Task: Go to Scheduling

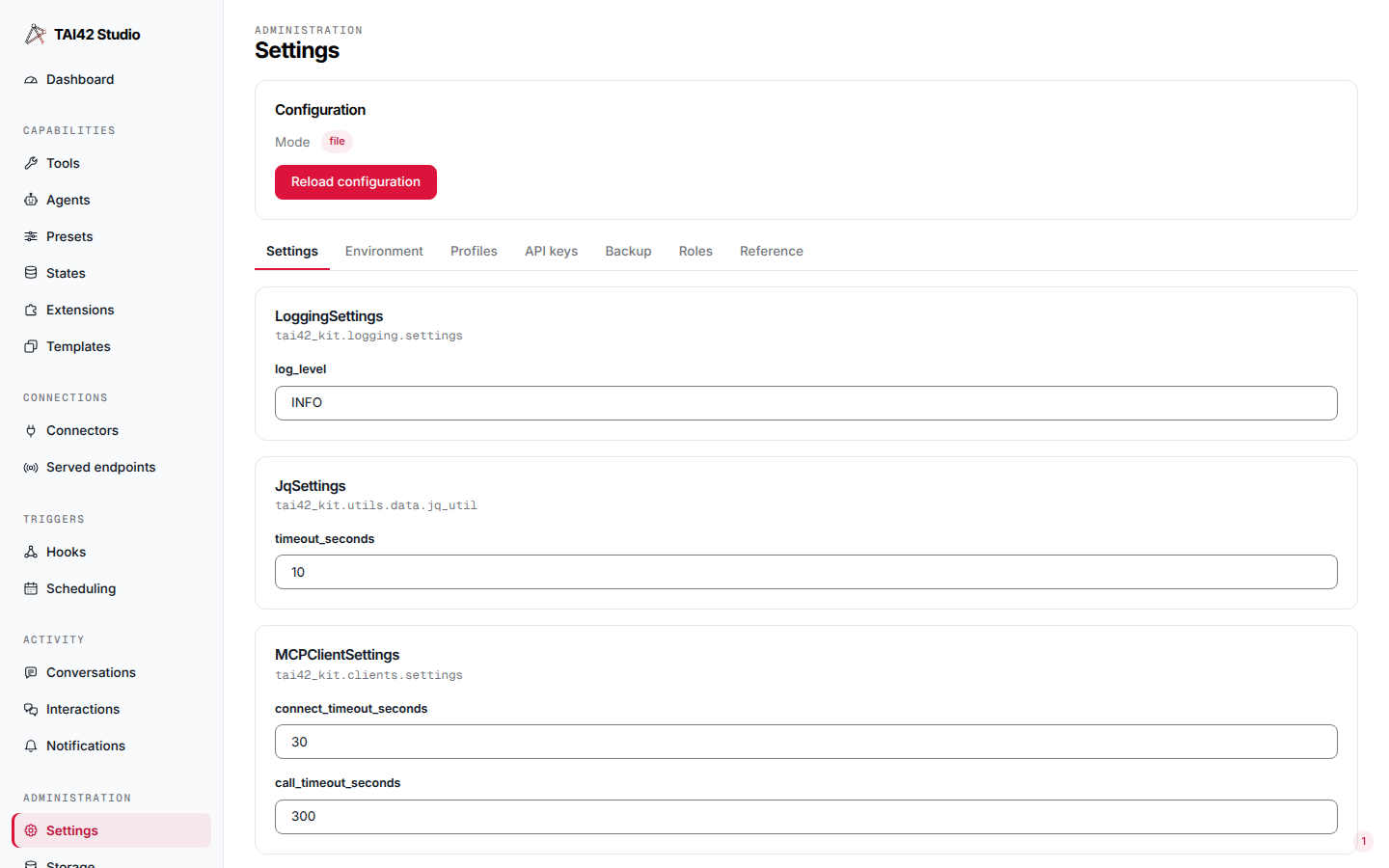Action: pyautogui.click(x=111, y=589)
